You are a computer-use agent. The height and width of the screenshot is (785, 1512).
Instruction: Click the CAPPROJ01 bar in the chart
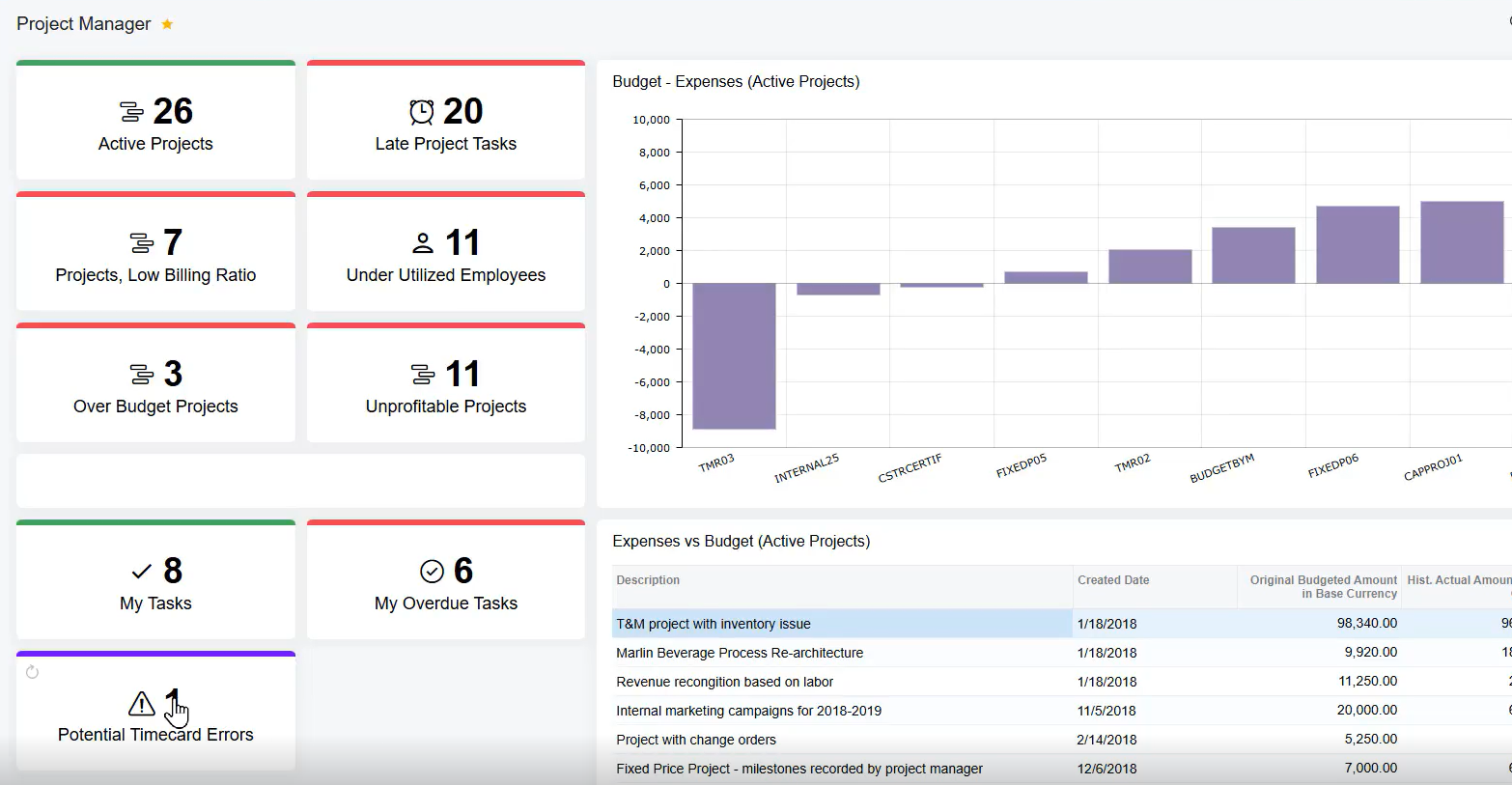[1462, 242]
